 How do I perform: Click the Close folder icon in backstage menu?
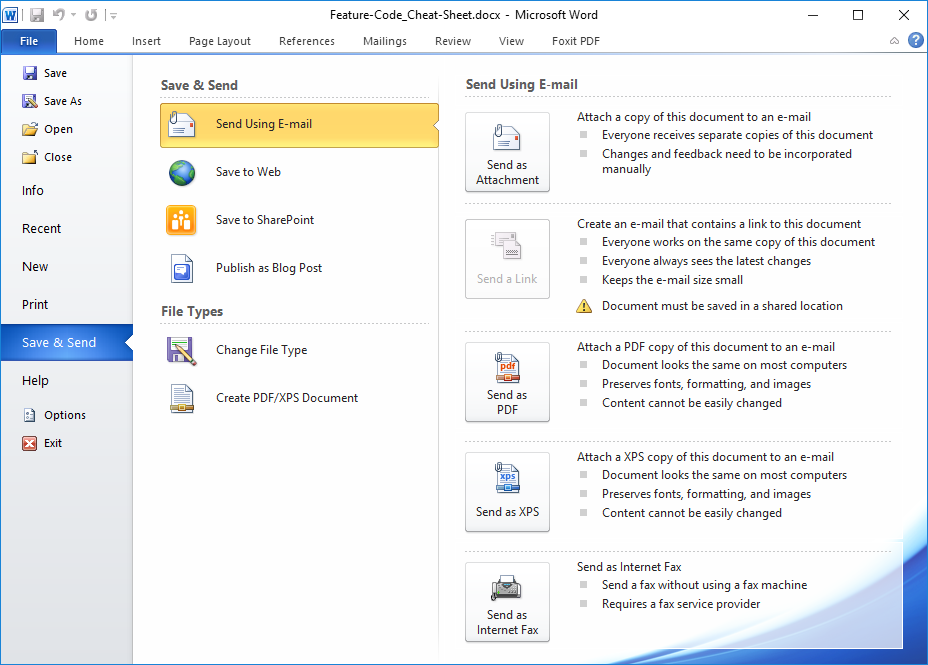tap(30, 157)
